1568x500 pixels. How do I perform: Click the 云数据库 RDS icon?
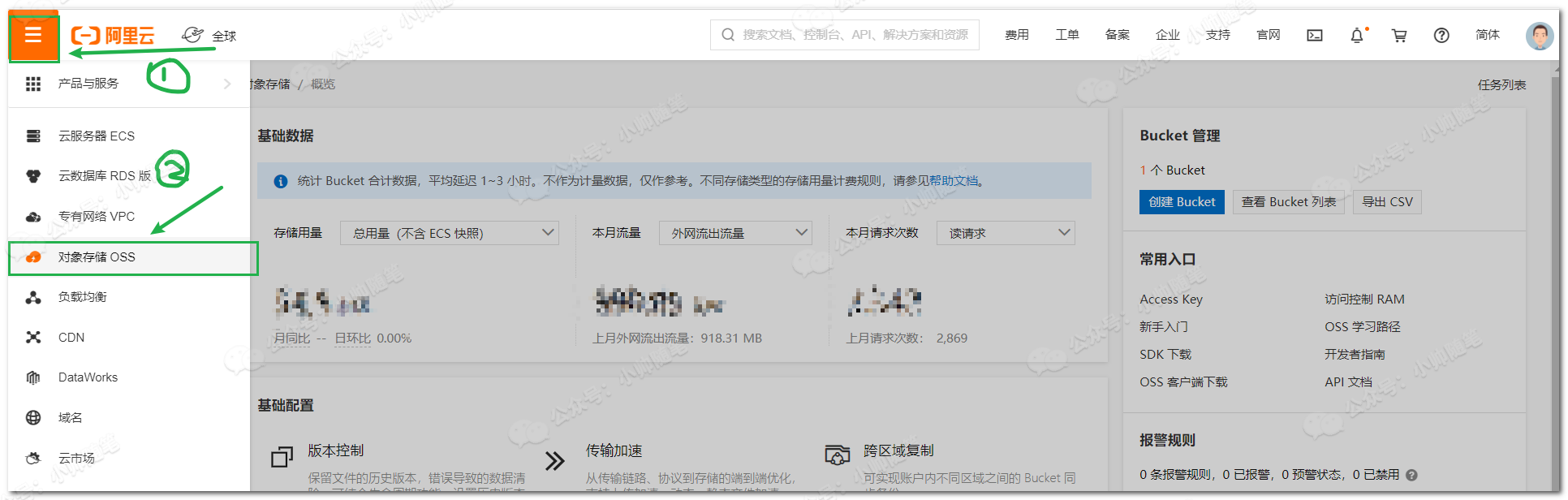coord(33,176)
